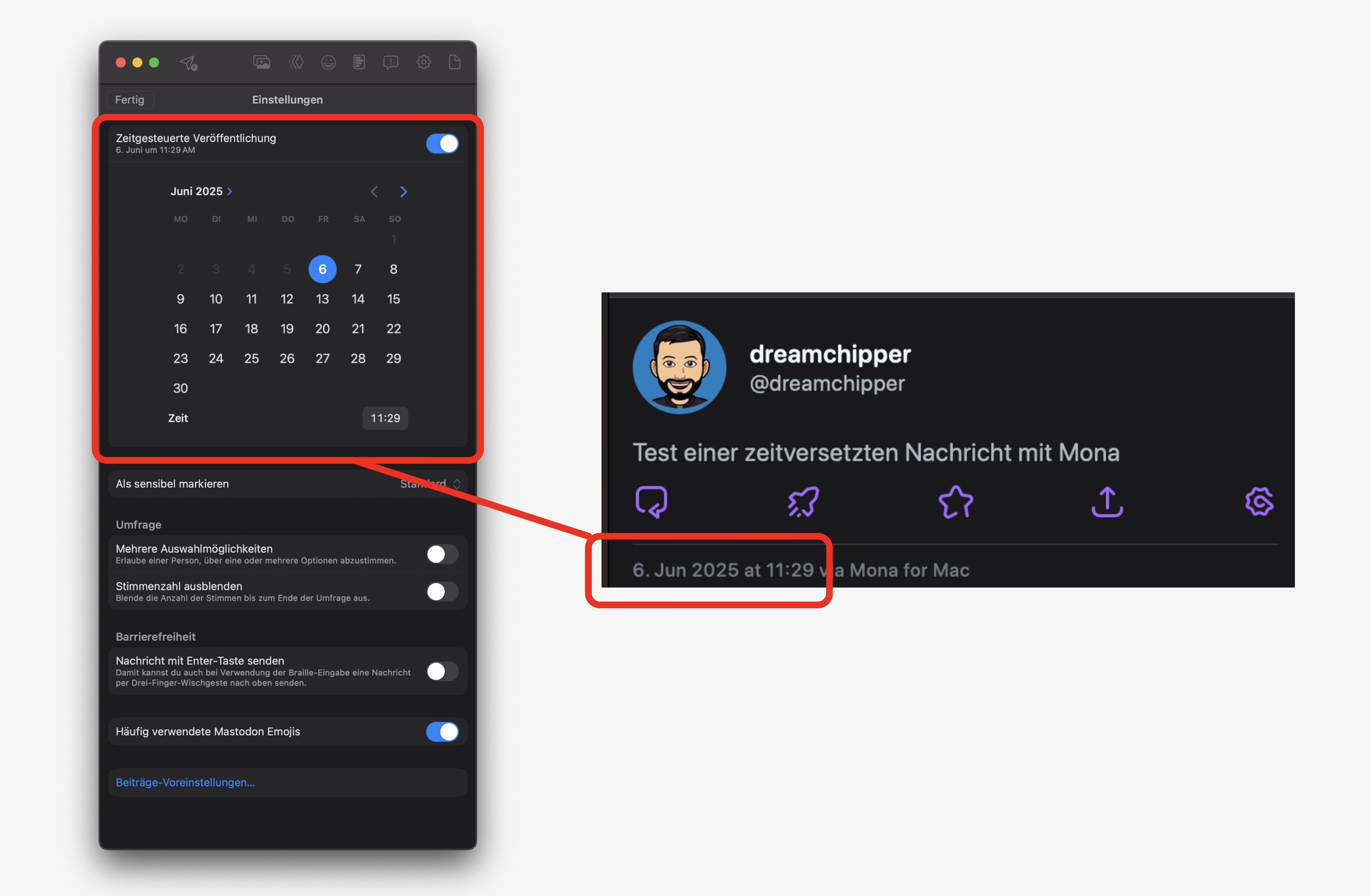Share the post with upload arrow icon
Screen dimensions: 1371x896
click(1107, 502)
